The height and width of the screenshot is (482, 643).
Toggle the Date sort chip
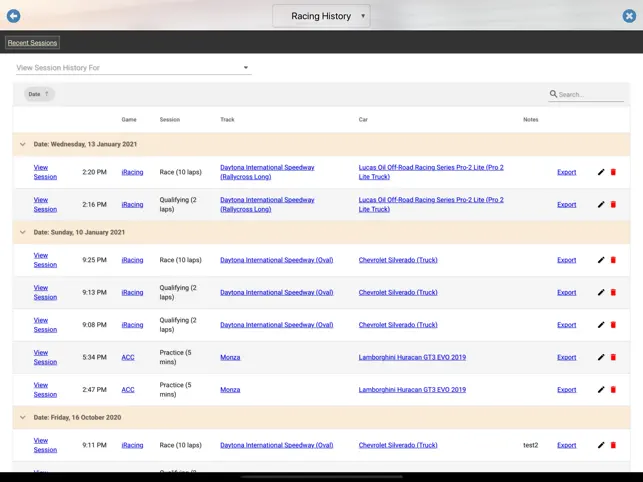point(39,94)
